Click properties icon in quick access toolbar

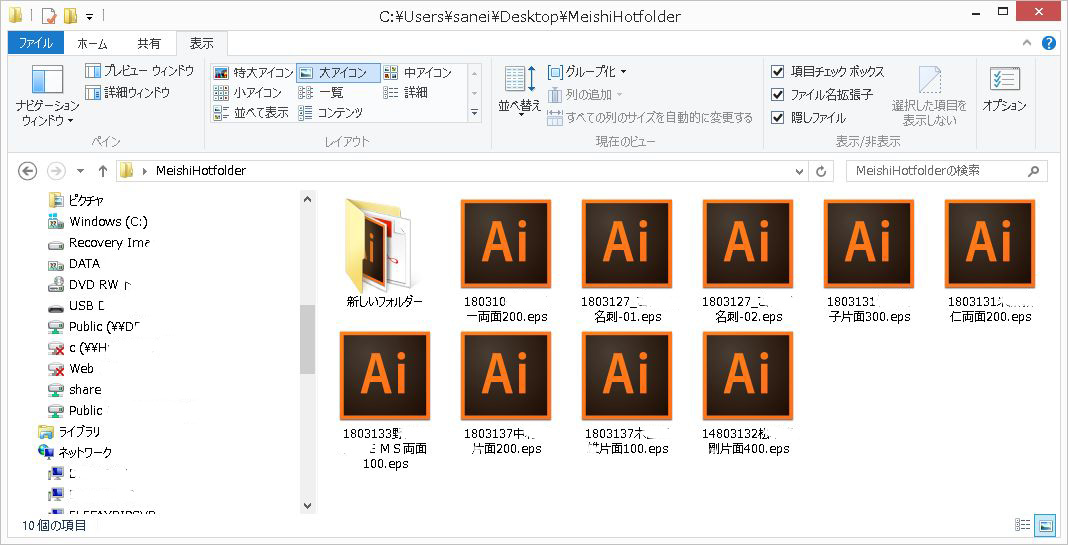point(49,14)
